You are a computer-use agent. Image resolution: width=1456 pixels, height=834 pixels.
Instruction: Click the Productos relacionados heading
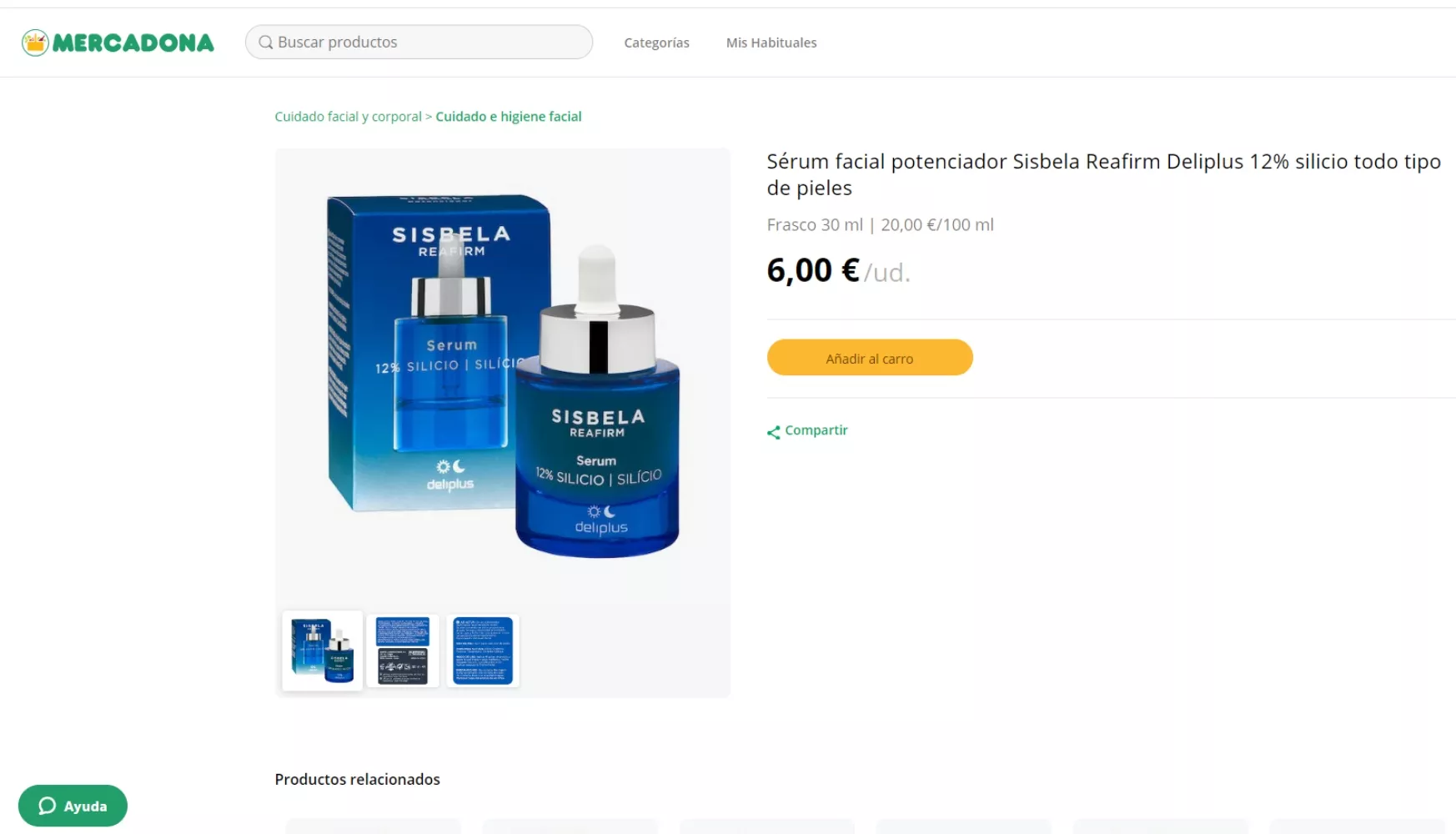coord(358,779)
